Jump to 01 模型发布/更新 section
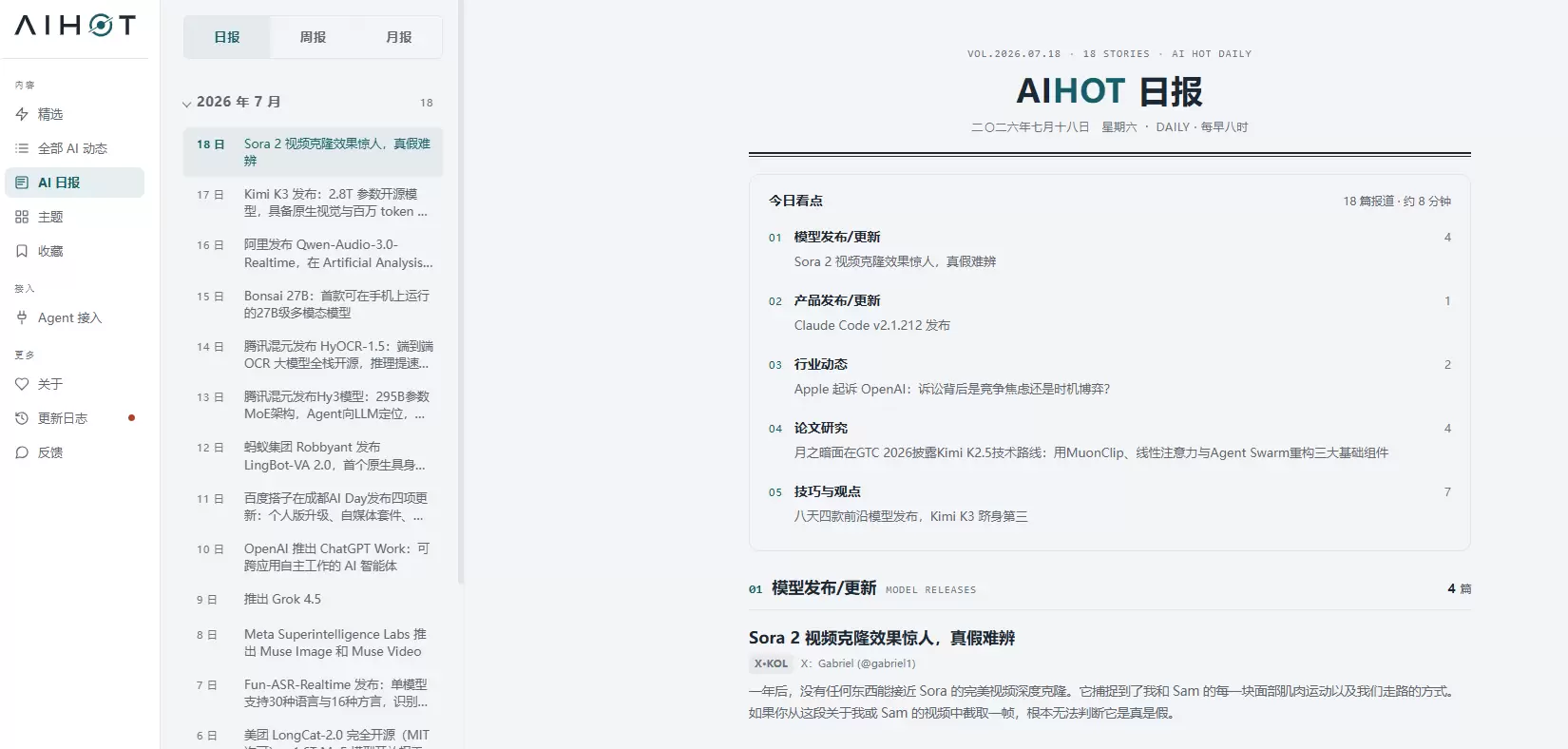The width and height of the screenshot is (1568, 749). pos(837,237)
